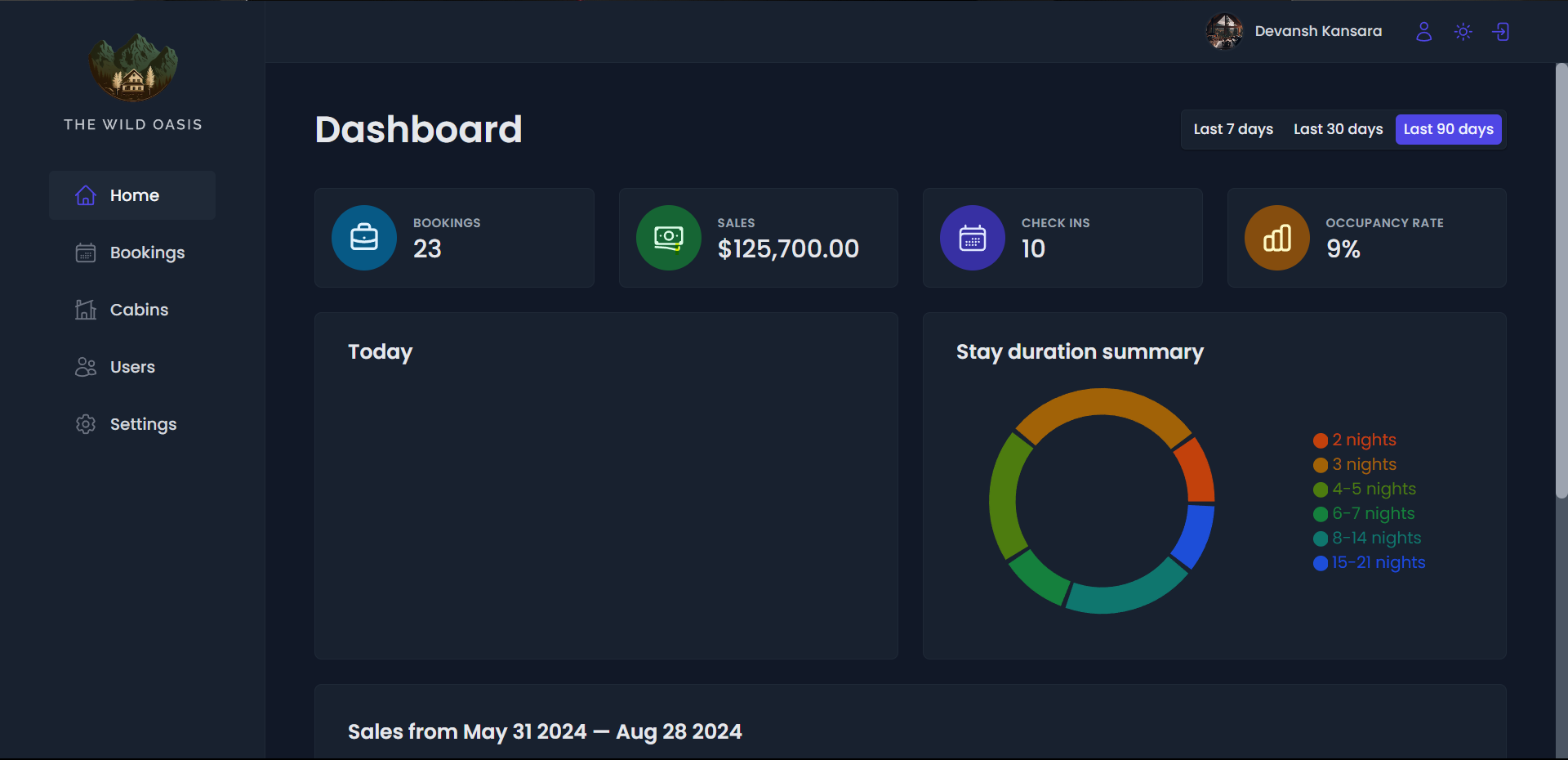Click the Bookings briefcase icon
Viewport: 1568px width, 760px height.
click(x=364, y=238)
